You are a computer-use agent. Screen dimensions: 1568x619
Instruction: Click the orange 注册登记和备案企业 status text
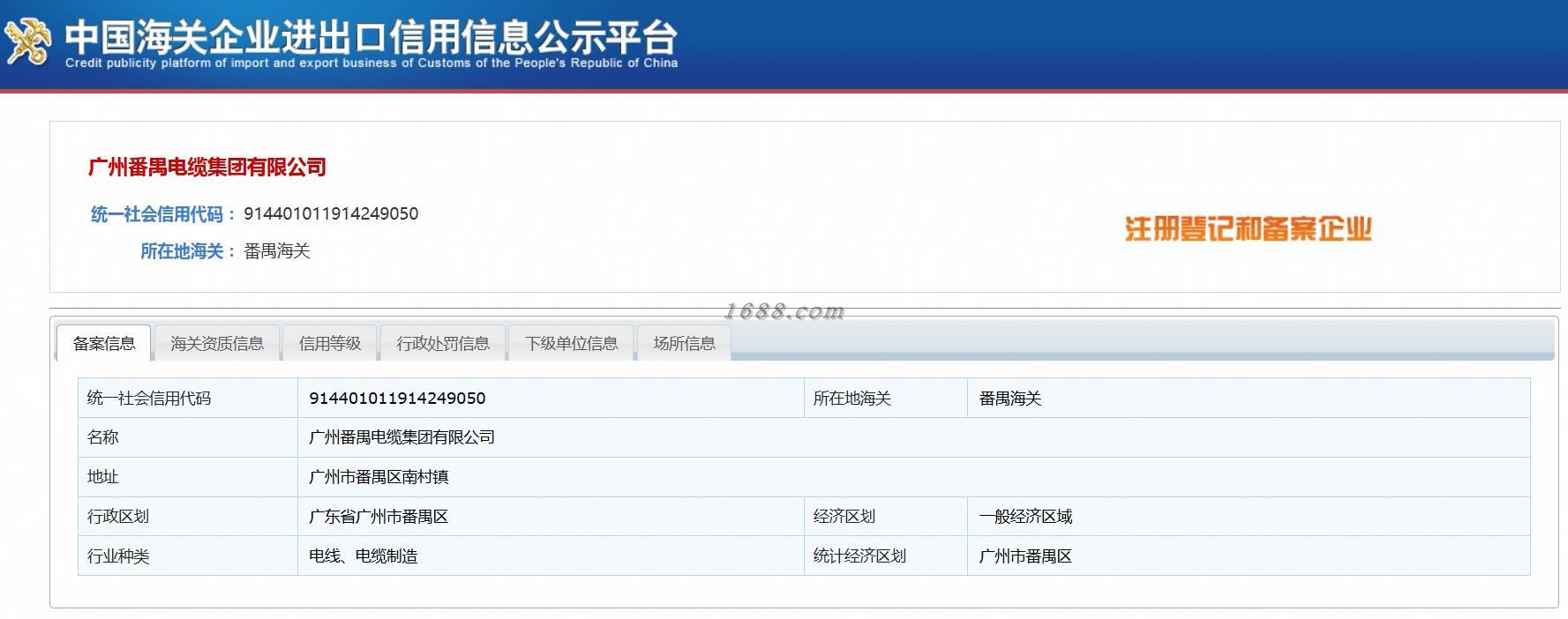tap(1249, 229)
